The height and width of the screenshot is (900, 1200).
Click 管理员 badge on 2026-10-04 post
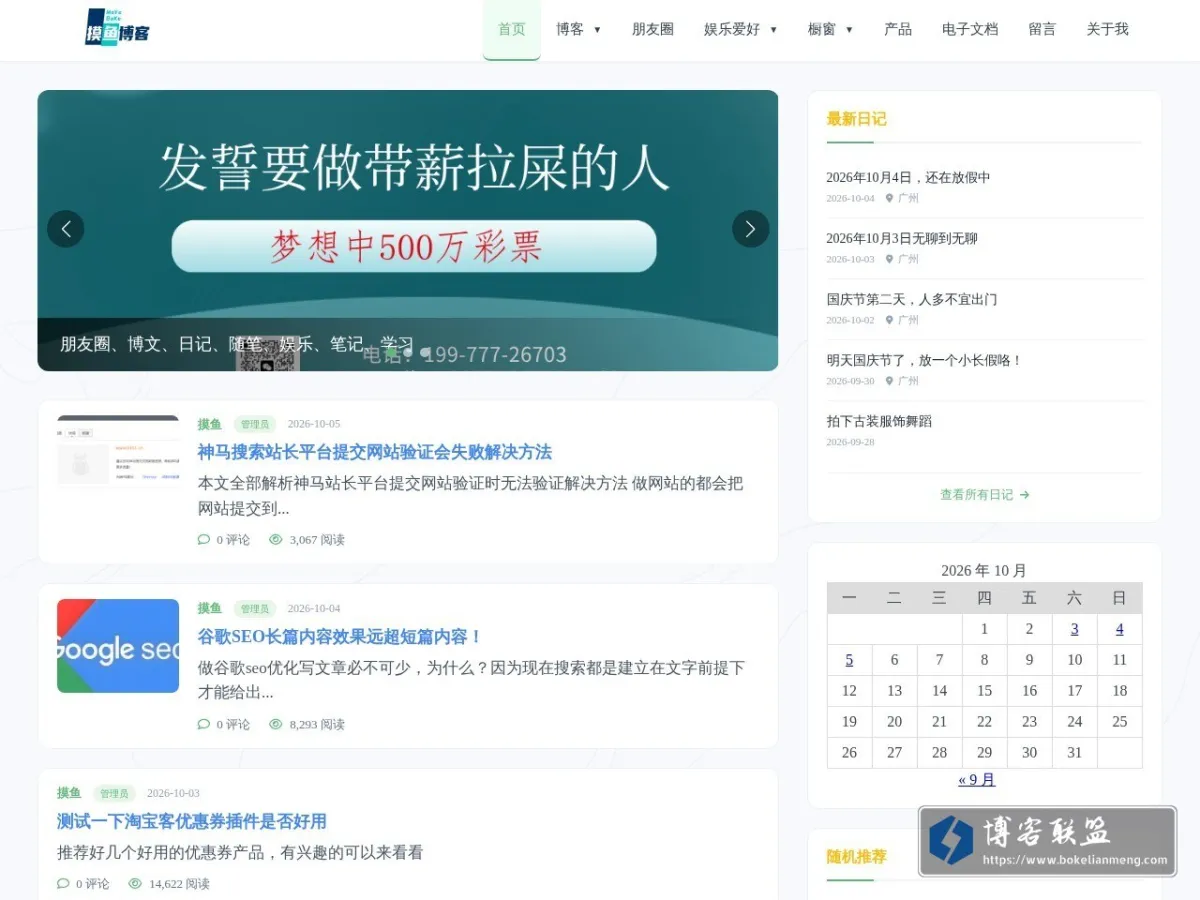pyautogui.click(x=255, y=608)
